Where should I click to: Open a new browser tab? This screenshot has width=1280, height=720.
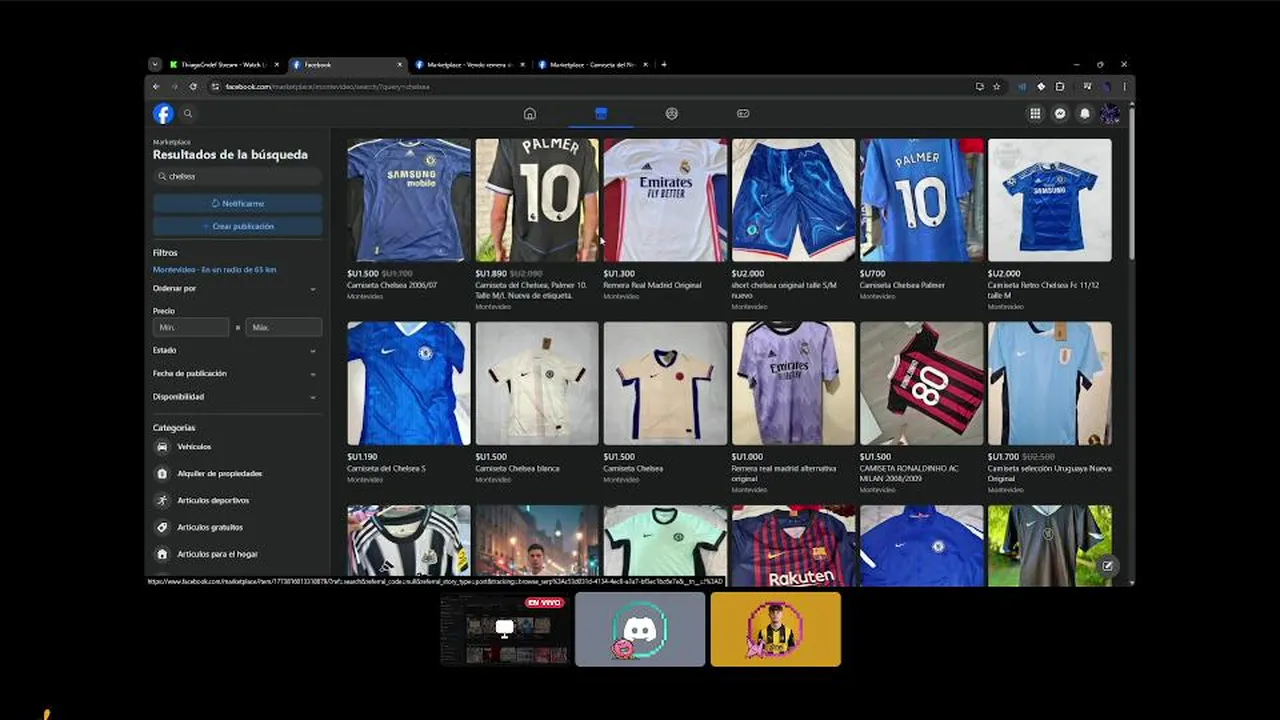click(x=663, y=65)
